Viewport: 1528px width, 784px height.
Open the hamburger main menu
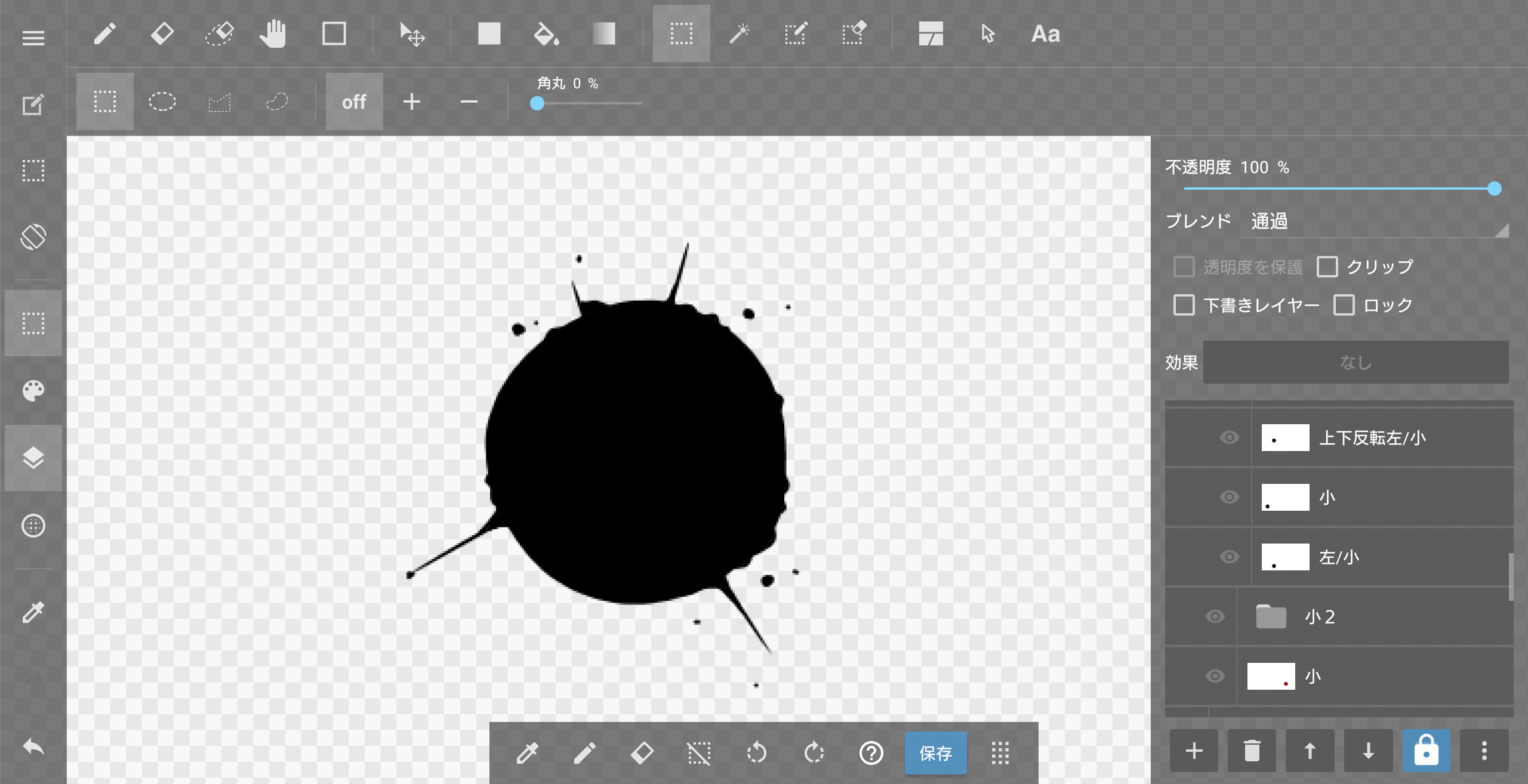click(33, 39)
